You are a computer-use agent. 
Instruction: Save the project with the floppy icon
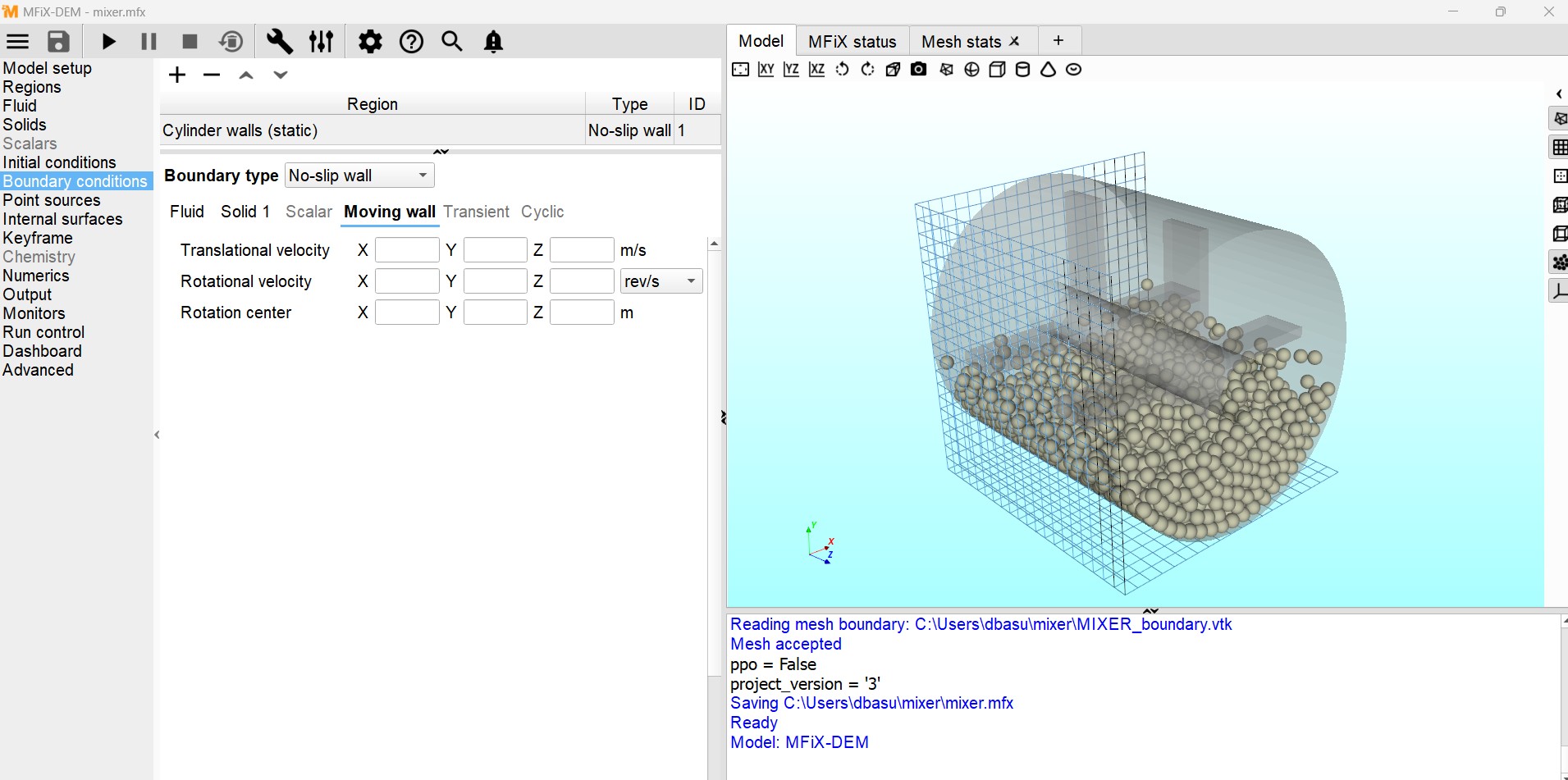pos(58,42)
